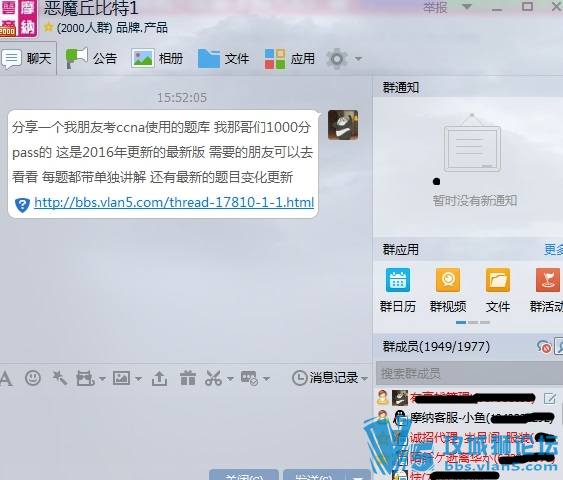Screen dimensions: 563x480
Task: Click the upload file icon
Action: click(159, 378)
